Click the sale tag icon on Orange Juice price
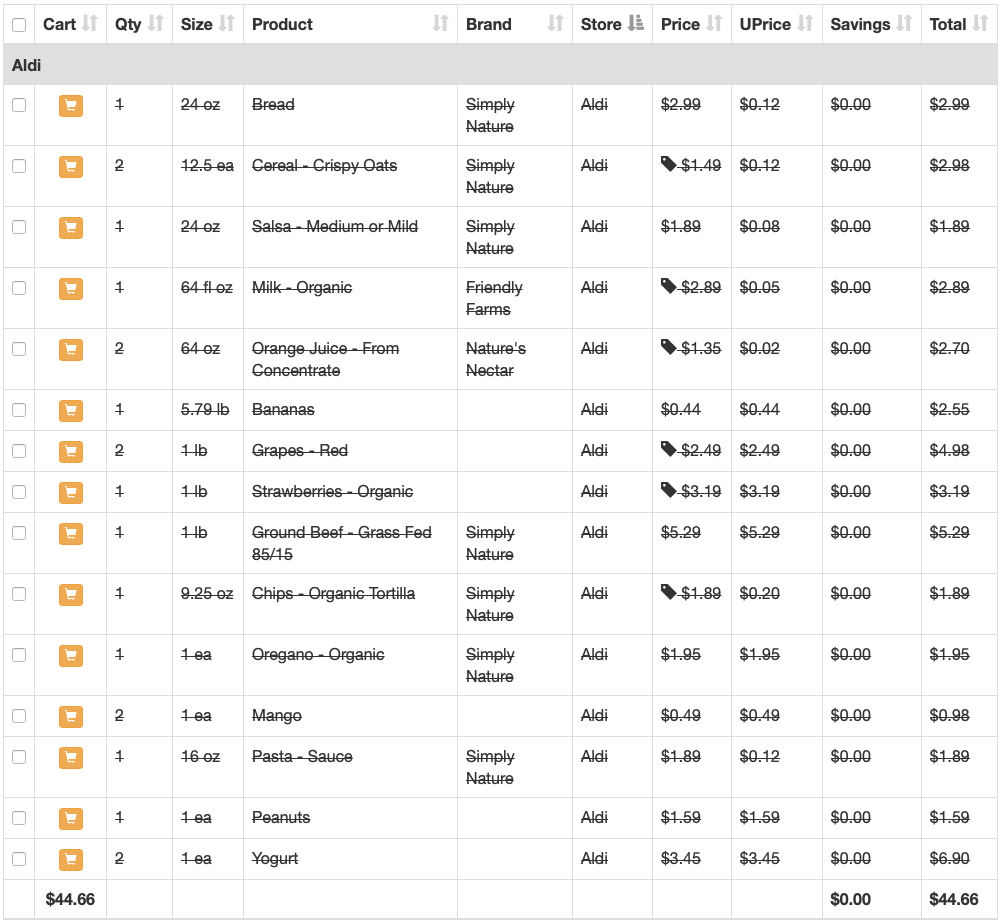This screenshot has height=920, width=1002. point(668,347)
